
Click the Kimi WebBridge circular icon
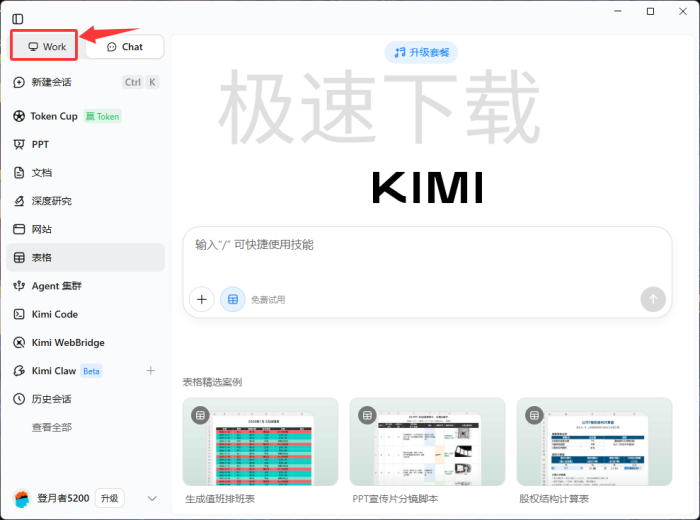19,342
